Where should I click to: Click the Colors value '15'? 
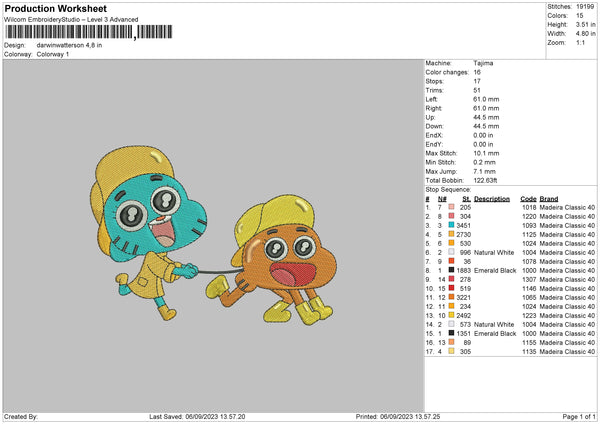pos(580,16)
